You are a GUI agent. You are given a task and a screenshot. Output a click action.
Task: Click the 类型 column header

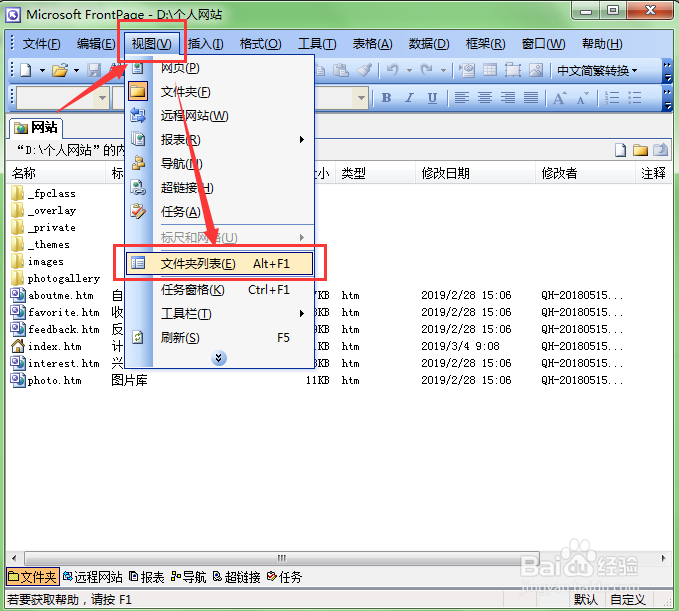click(375, 173)
